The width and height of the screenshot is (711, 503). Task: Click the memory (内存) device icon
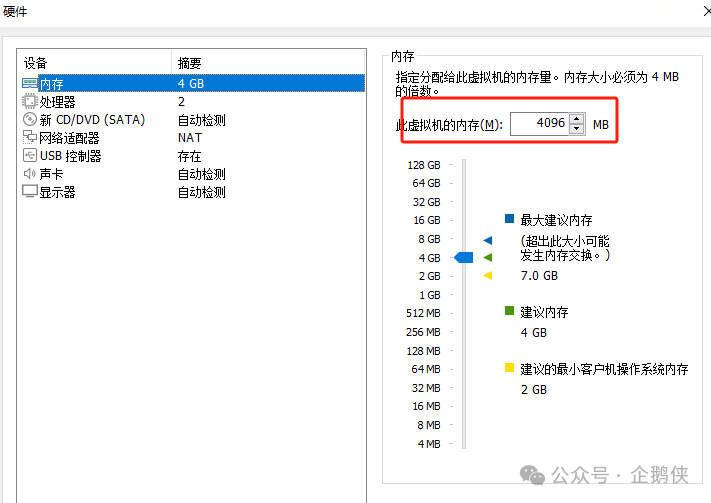pyautogui.click(x=30, y=83)
